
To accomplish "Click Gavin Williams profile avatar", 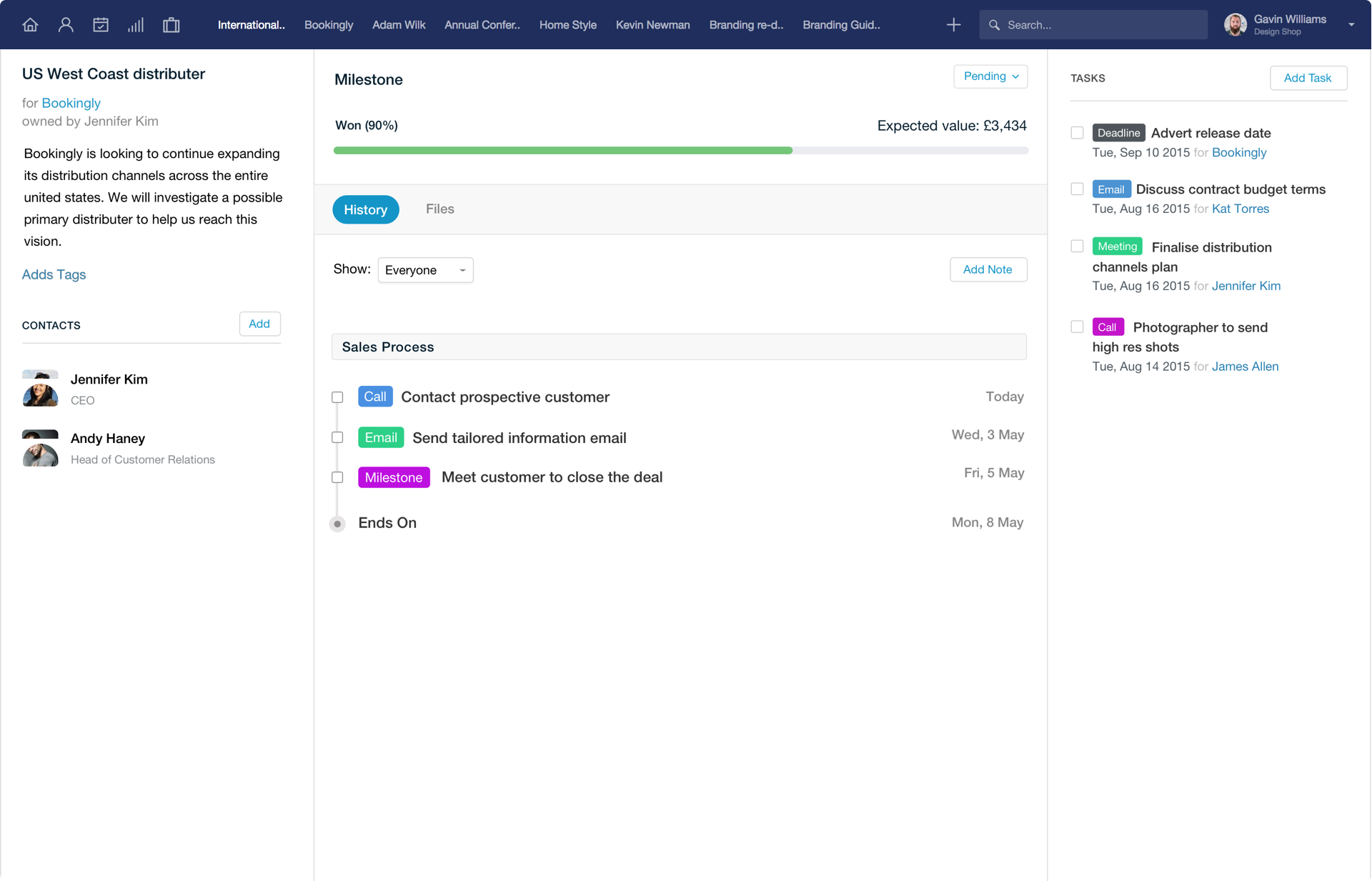I will coord(1235,25).
